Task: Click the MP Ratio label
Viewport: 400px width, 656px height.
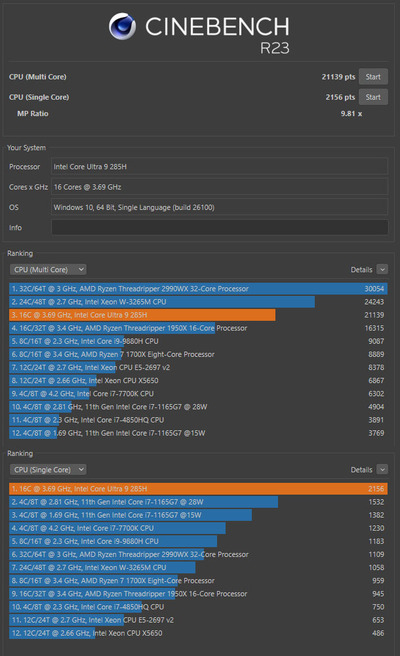Action: (x=33, y=113)
